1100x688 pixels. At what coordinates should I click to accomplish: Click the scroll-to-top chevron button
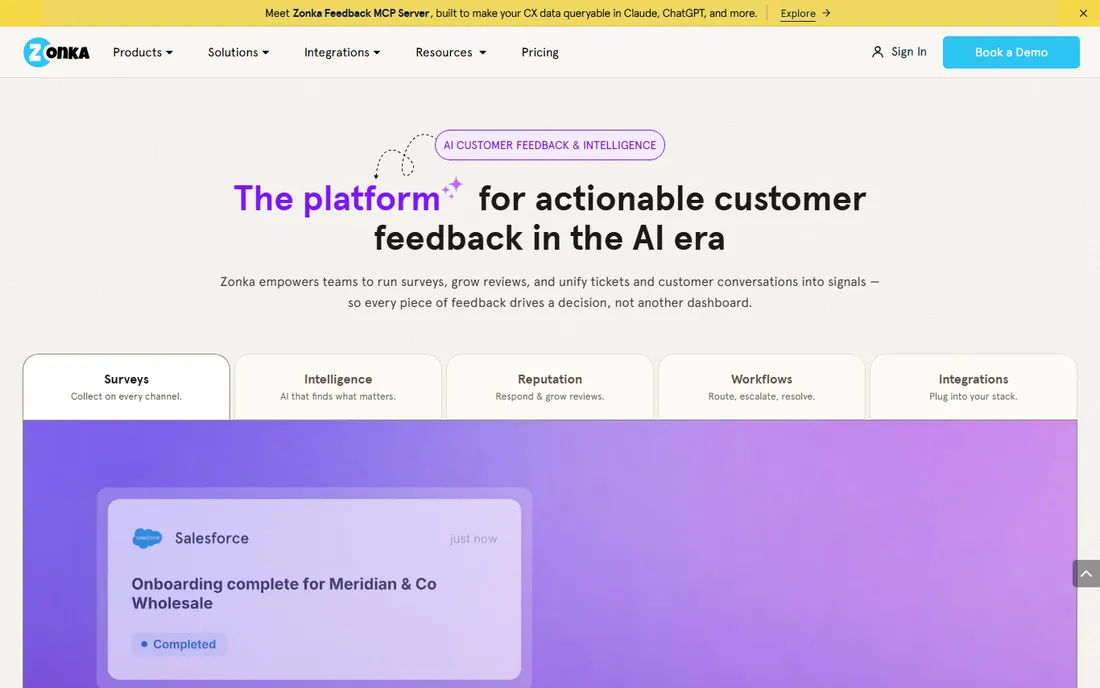tap(1086, 574)
